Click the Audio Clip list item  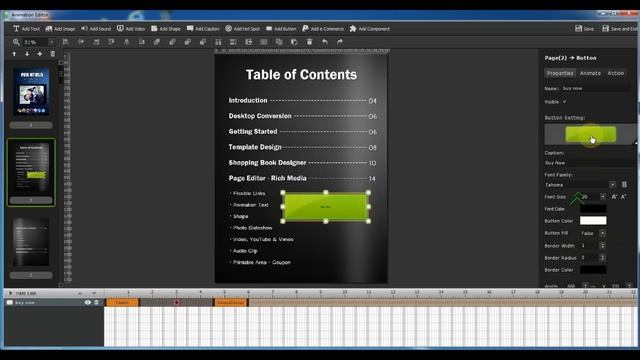(x=245, y=251)
